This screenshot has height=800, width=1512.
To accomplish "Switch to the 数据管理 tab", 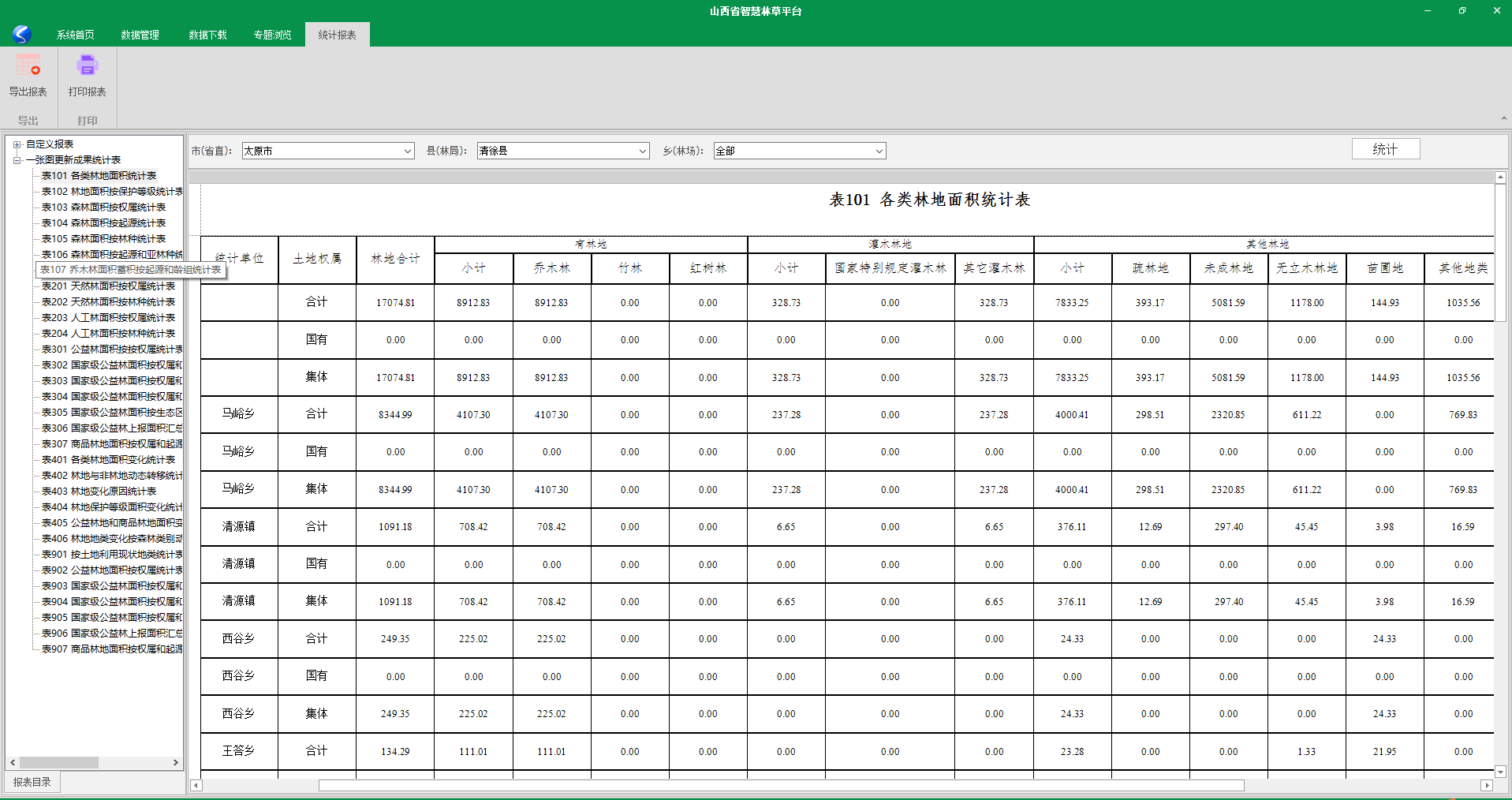I will (140, 35).
